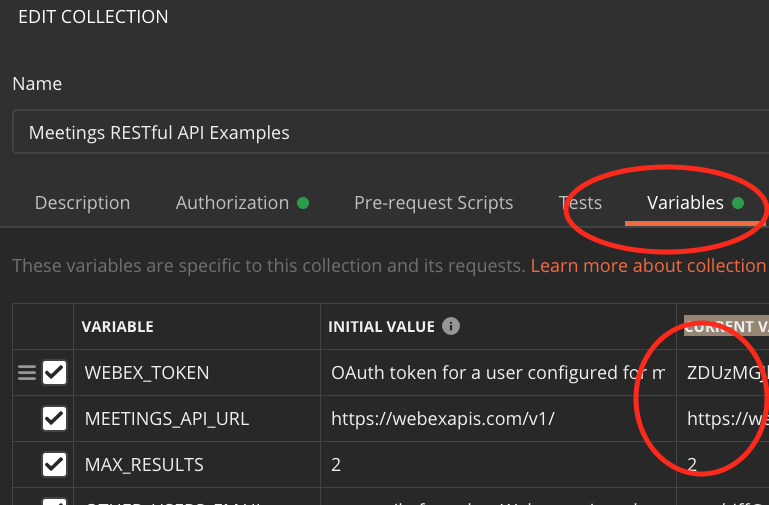Open Learn more about collection variables link
This screenshot has height=505, width=769.
(649, 266)
